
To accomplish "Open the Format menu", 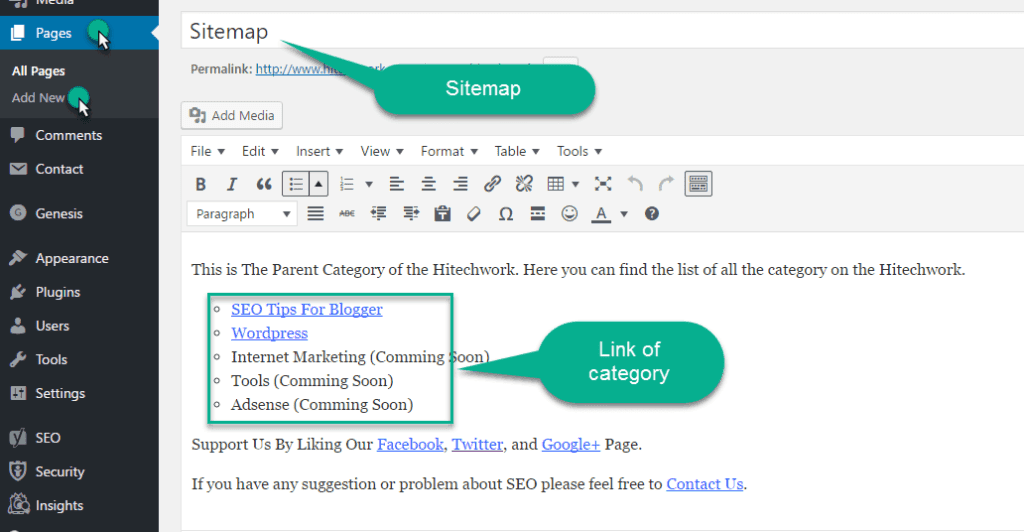I will click(449, 151).
